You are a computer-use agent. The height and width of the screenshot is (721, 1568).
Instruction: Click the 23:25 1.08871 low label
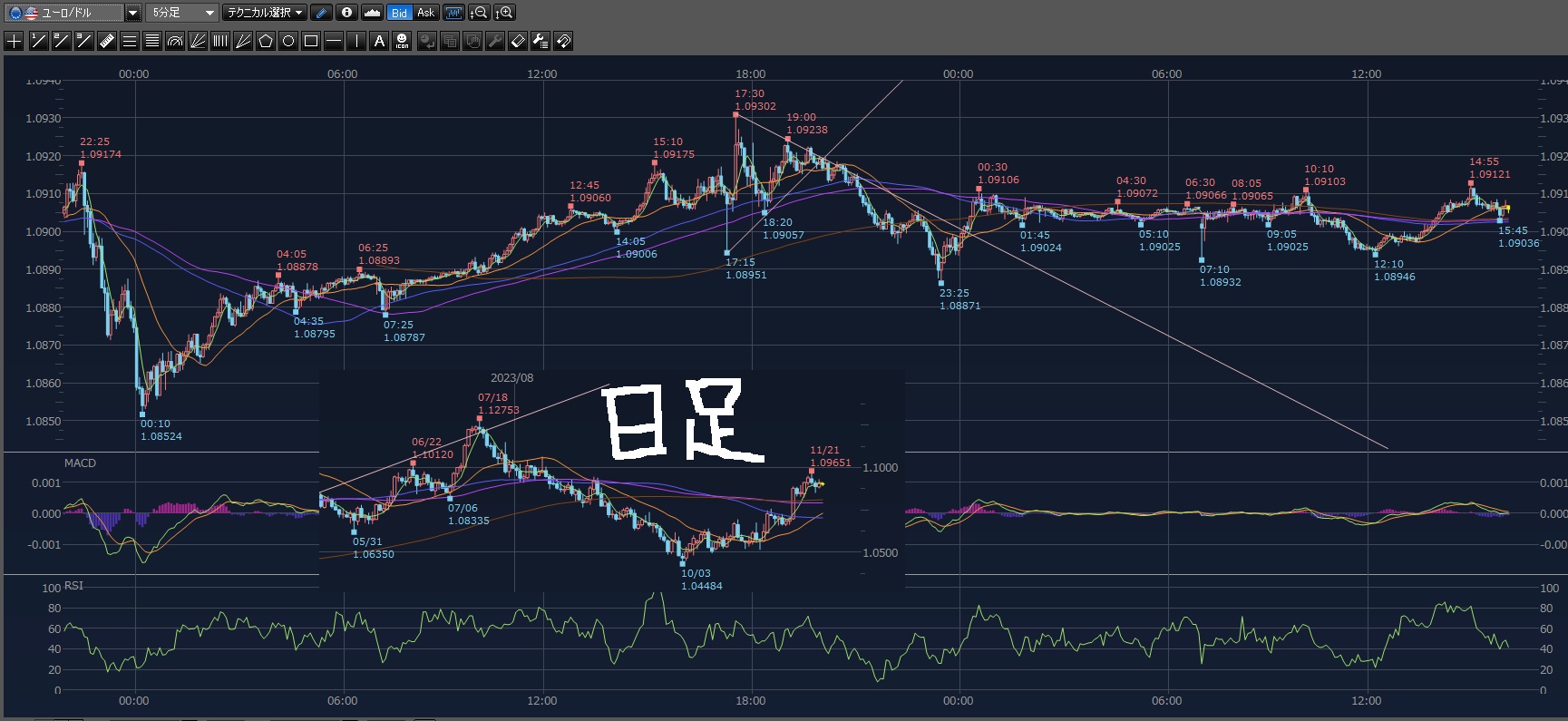tap(959, 299)
